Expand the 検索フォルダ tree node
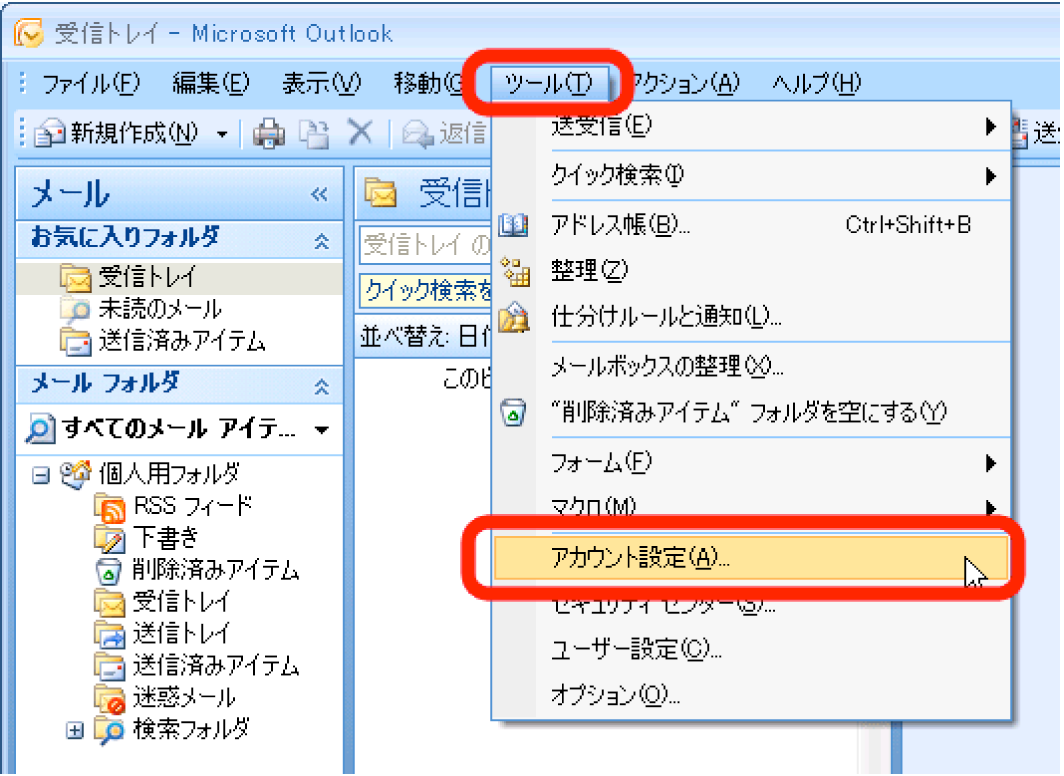The width and height of the screenshot is (1064, 776). (x=74, y=729)
